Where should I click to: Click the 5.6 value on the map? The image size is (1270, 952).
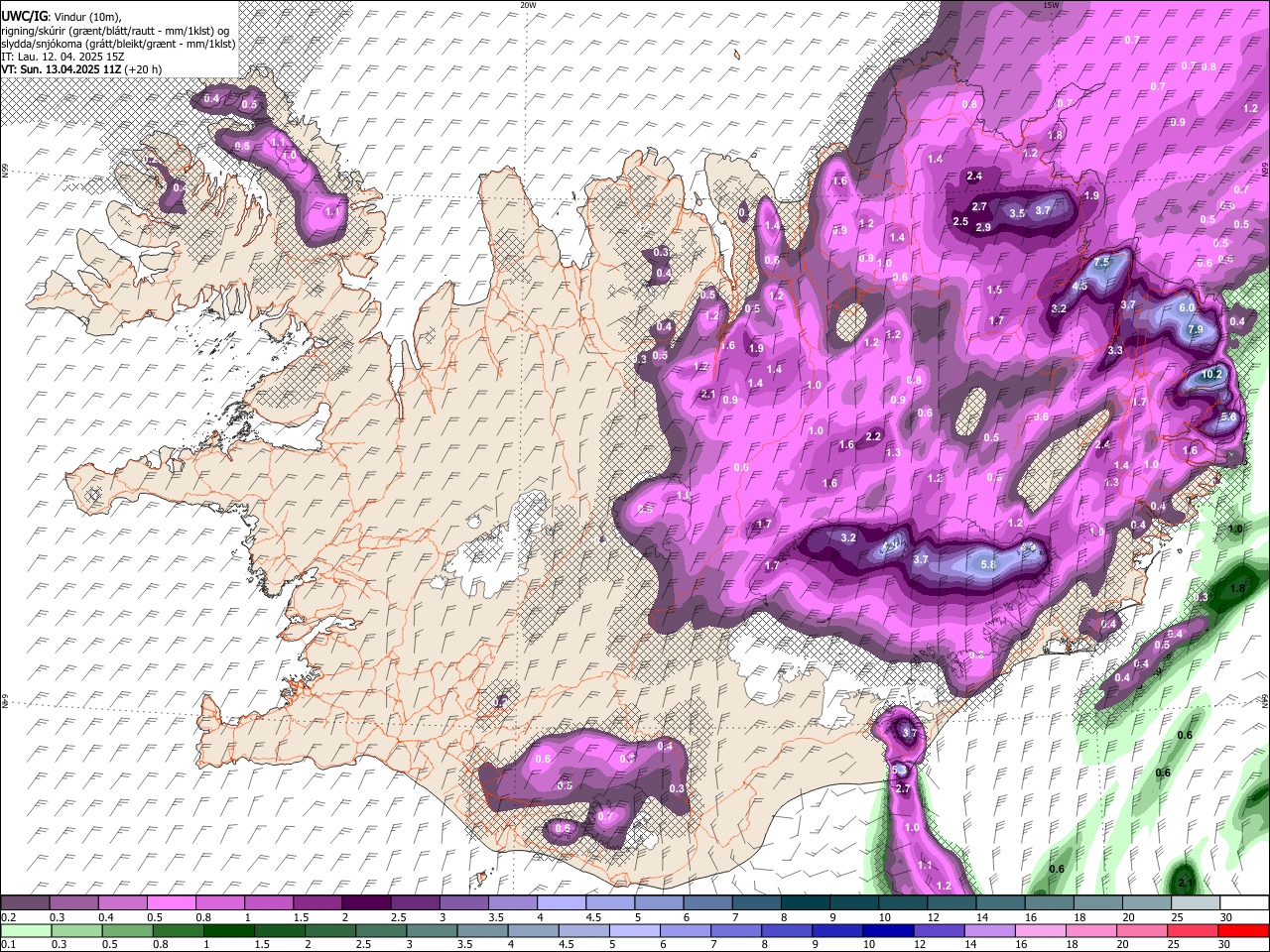pyautogui.click(x=1228, y=417)
